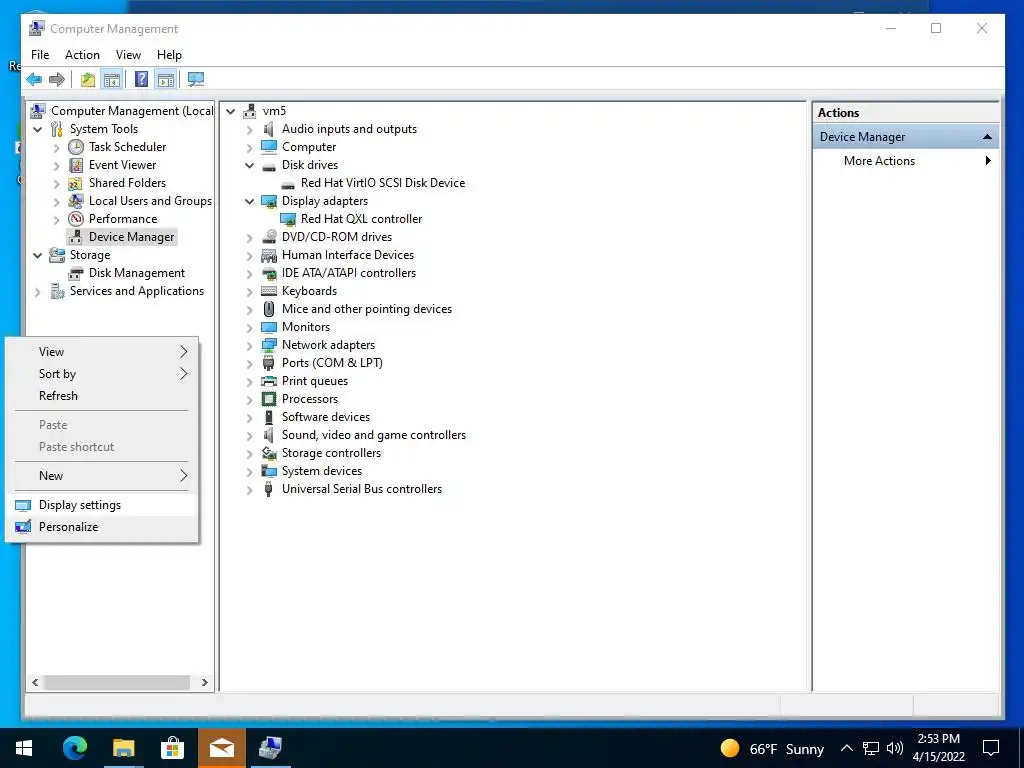Expand the Services and Applications node
This screenshot has height=768, width=1024.
pyautogui.click(x=38, y=291)
